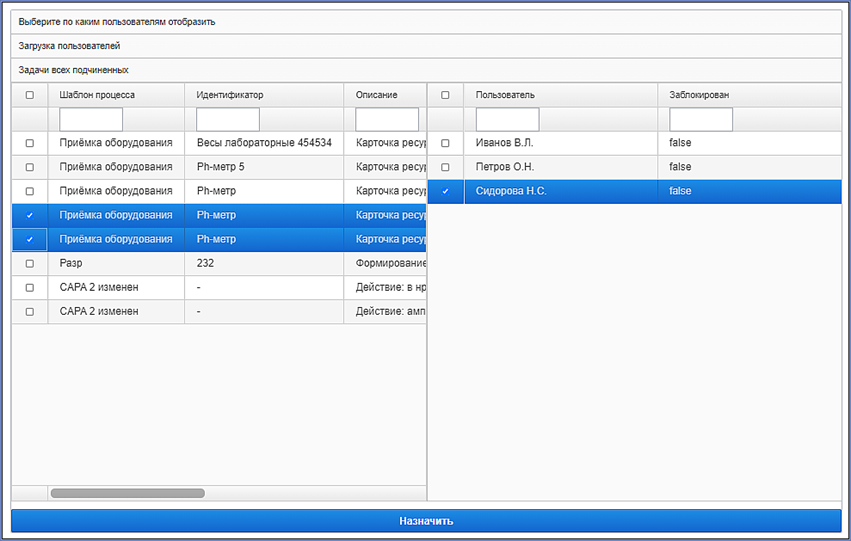Uncheck the Сидорова Н.С. user checkbox
The height and width of the screenshot is (541, 851).
click(445, 191)
